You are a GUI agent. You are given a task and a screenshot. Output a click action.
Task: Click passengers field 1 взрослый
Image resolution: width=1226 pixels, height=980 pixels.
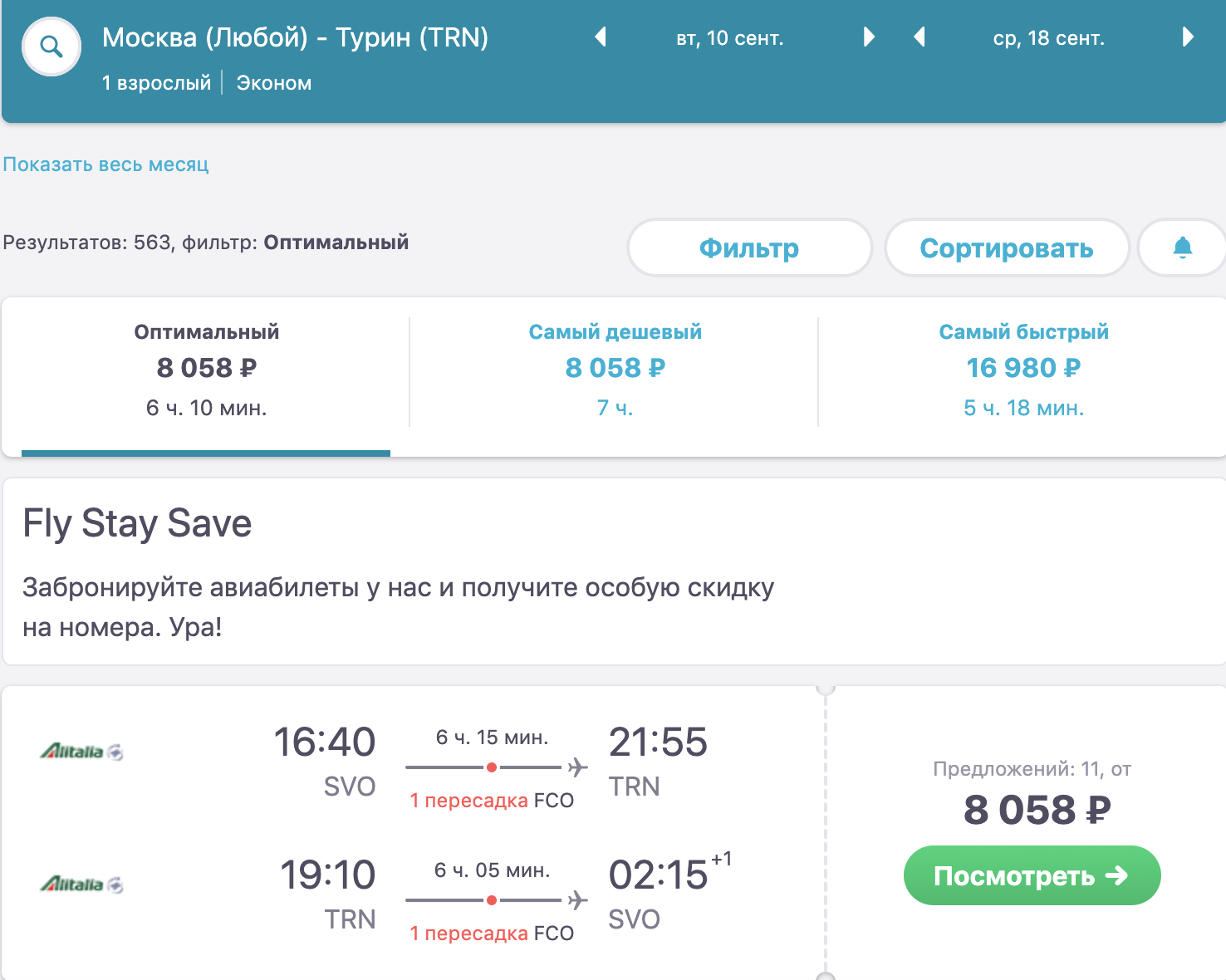(x=156, y=83)
